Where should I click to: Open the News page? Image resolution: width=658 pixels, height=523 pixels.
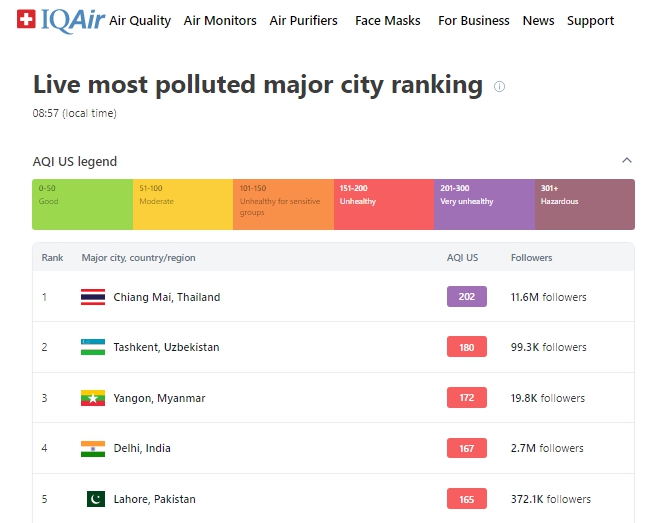[538, 20]
